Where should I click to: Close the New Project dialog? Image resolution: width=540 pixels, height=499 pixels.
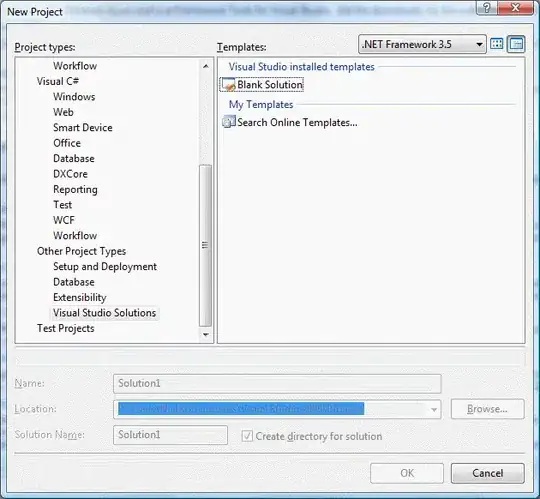(515, 8)
